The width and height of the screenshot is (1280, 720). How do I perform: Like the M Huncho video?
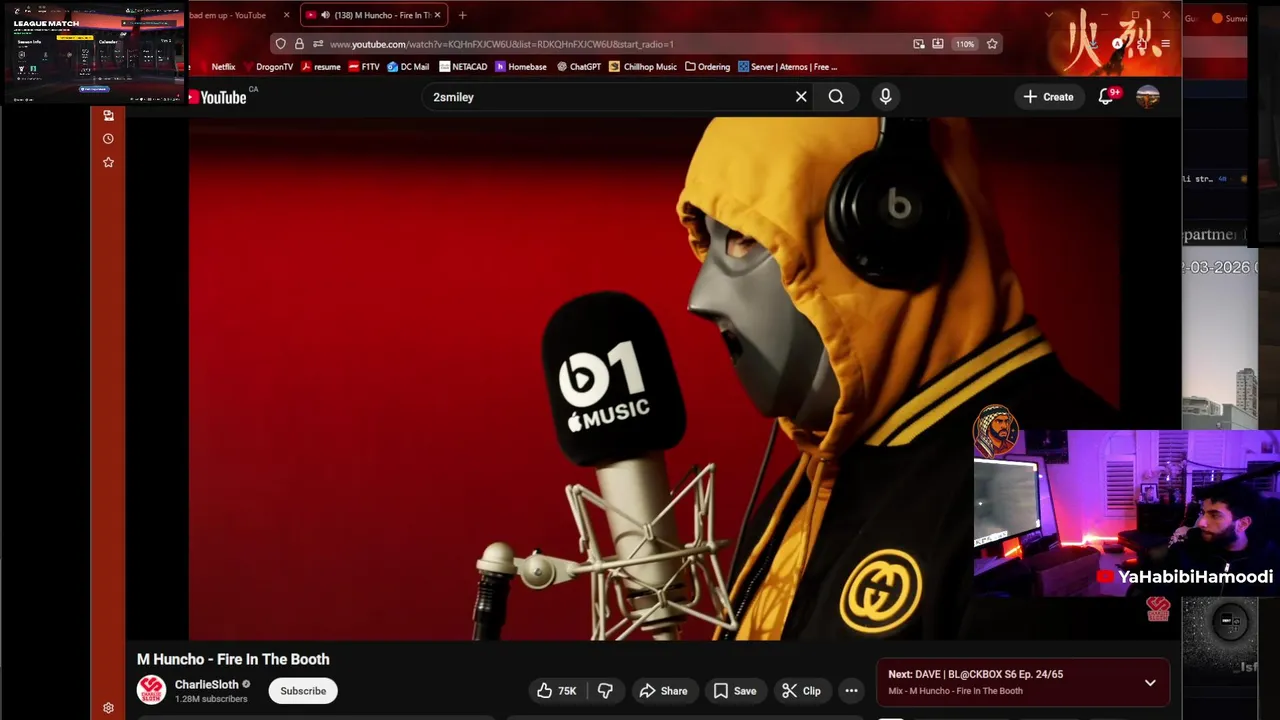pyautogui.click(x=556, y=691)
